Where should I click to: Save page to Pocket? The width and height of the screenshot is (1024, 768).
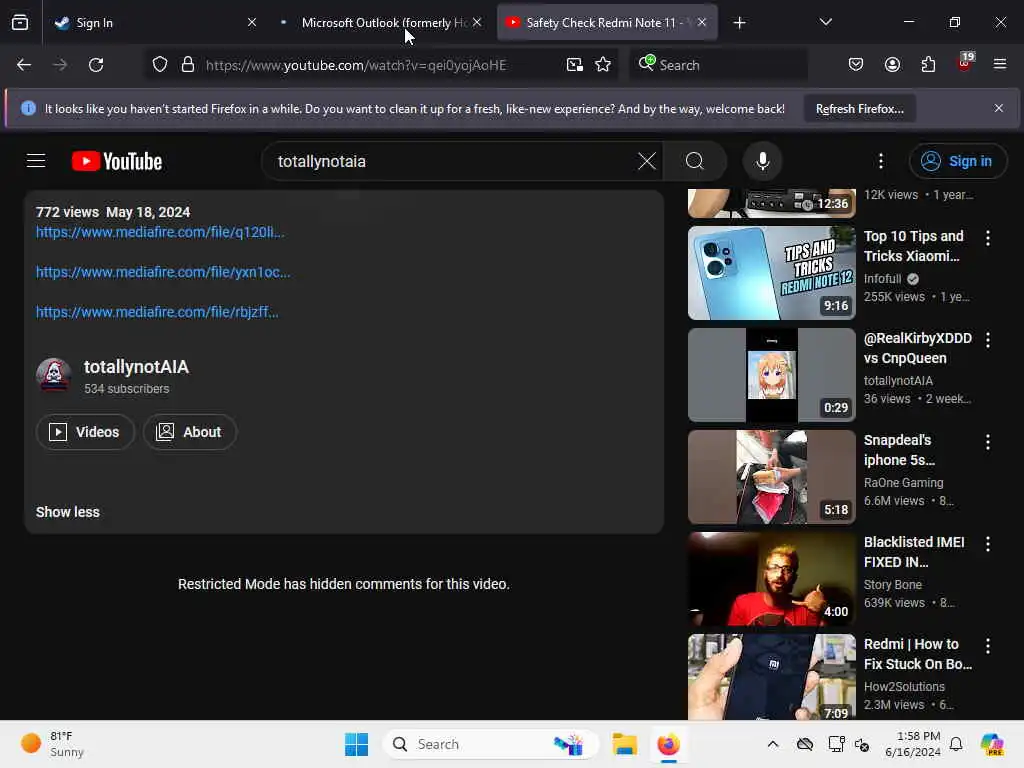pyautogui.click(x=856, y=65)
